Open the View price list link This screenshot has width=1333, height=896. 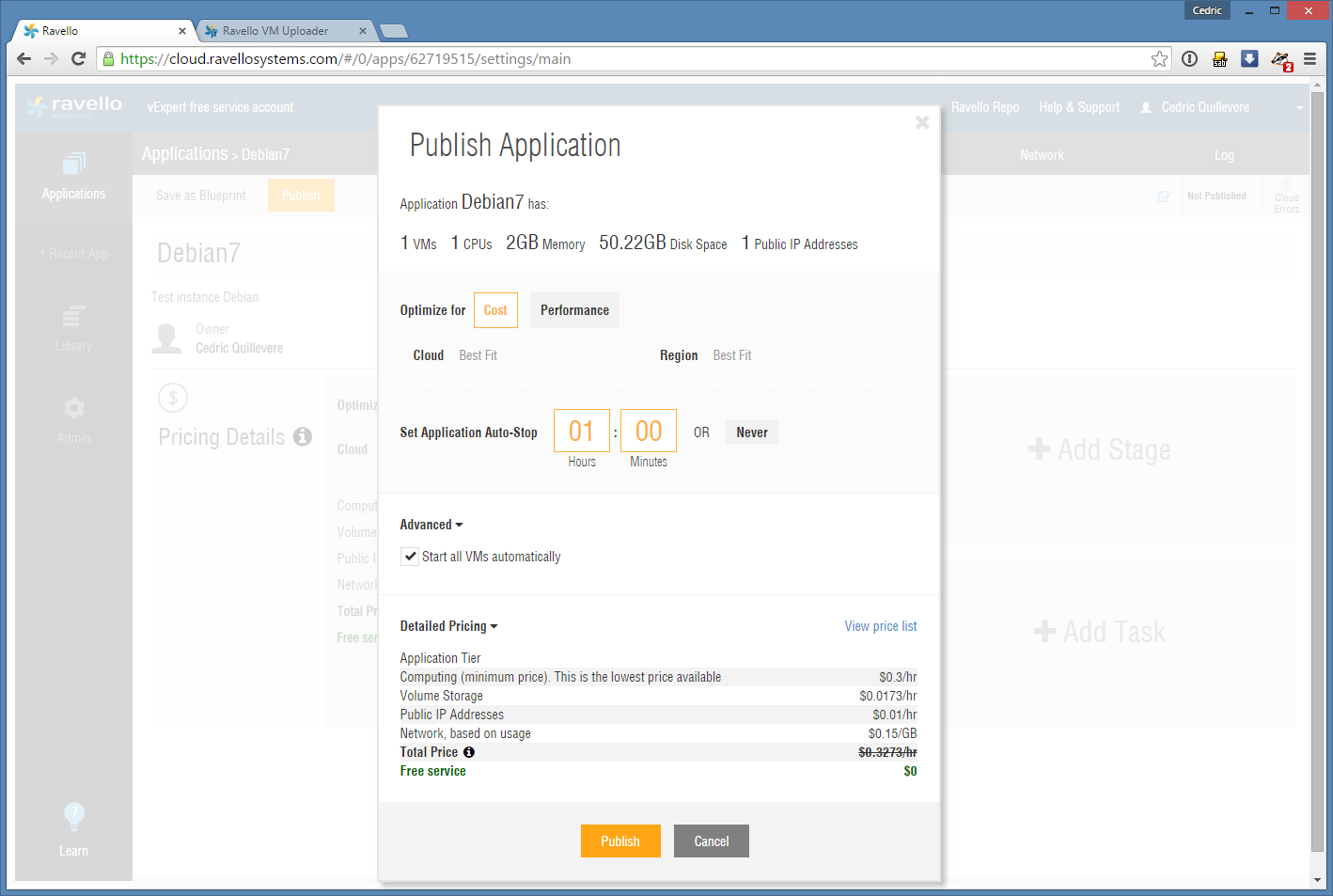[x=880, y=626]
